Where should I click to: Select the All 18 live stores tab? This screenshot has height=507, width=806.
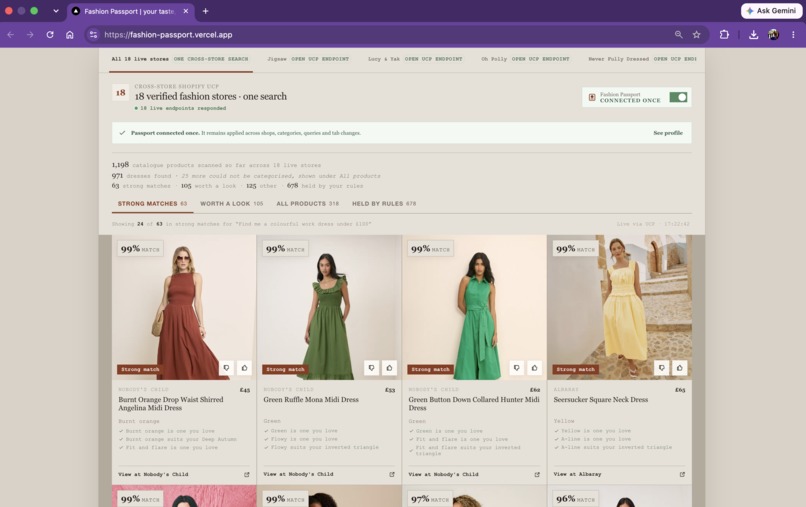pyautogui.click(x=180, y=59)
